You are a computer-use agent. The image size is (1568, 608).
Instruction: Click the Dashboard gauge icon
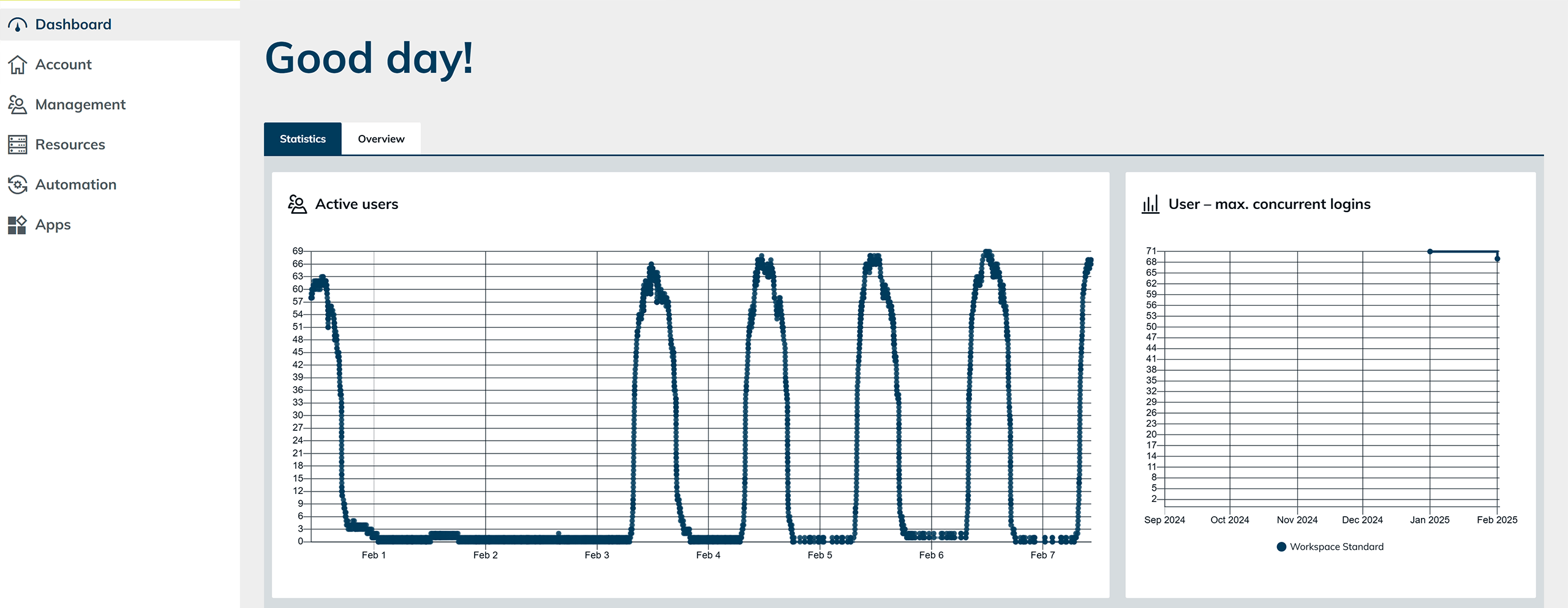click(17, 25)
